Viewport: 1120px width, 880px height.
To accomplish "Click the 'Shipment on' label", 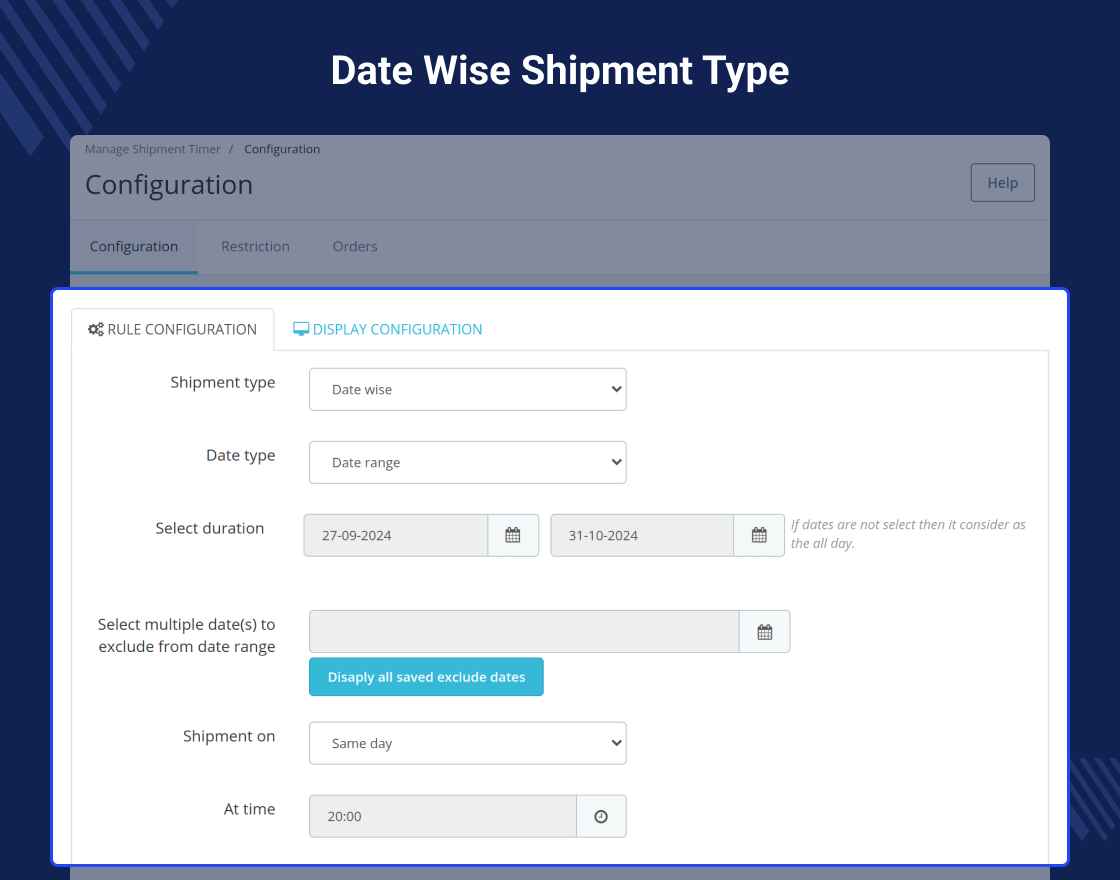I will [x=229, y=736].
